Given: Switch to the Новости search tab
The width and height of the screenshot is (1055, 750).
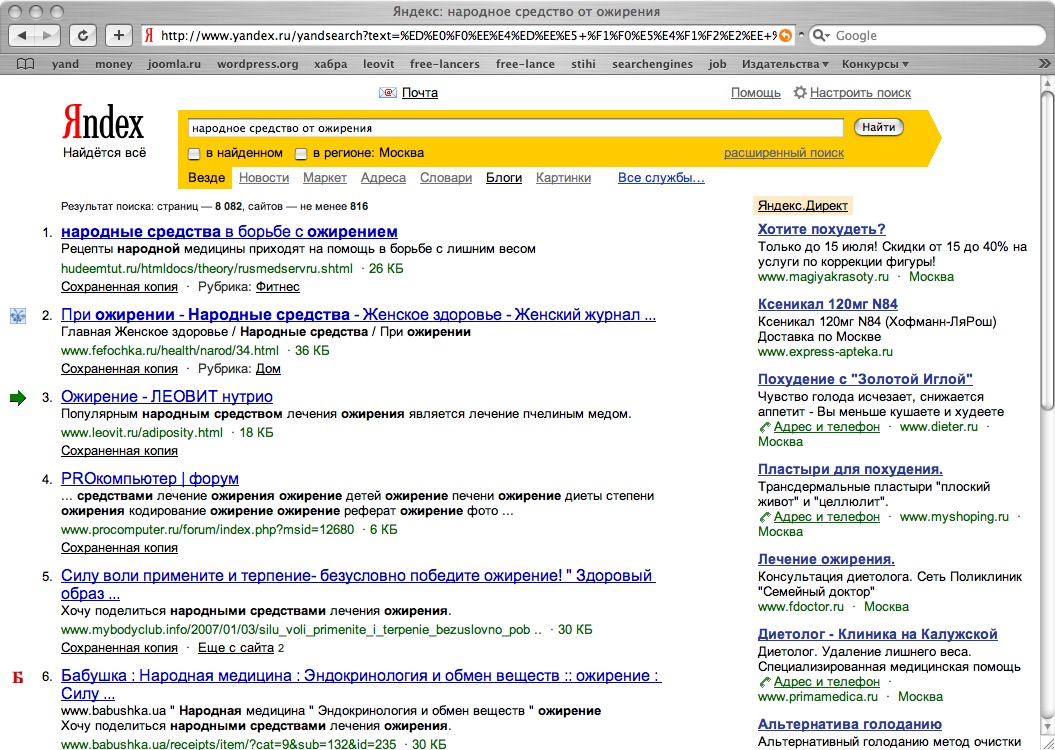Looking at the screenshot, I should coord(264,178).
